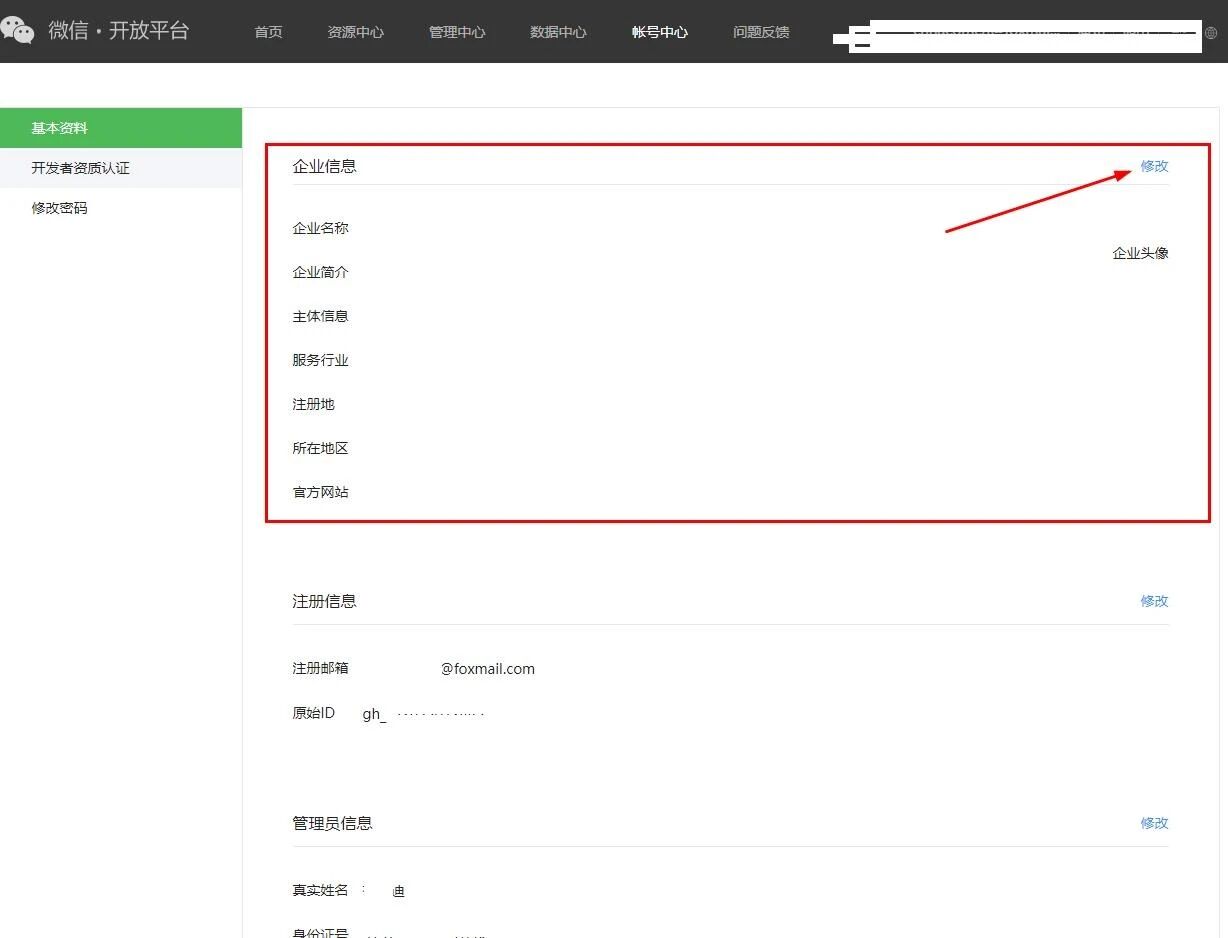
Task: Click the 注册邮箱 label
Action: coord(320,668)
